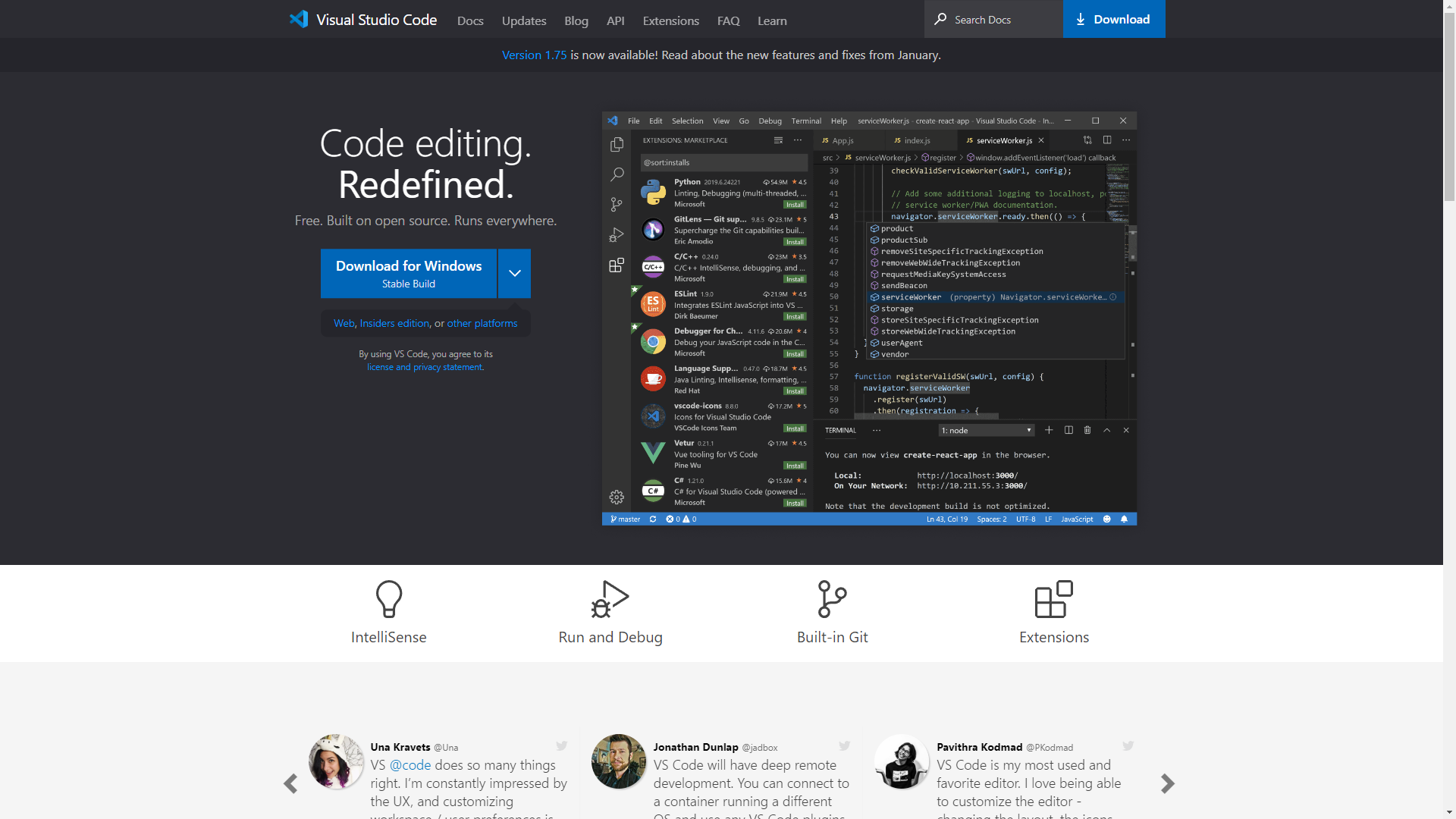Click the Extensions icon in the activity bar
1456x819 pixels.
click(x=617, y=265)
